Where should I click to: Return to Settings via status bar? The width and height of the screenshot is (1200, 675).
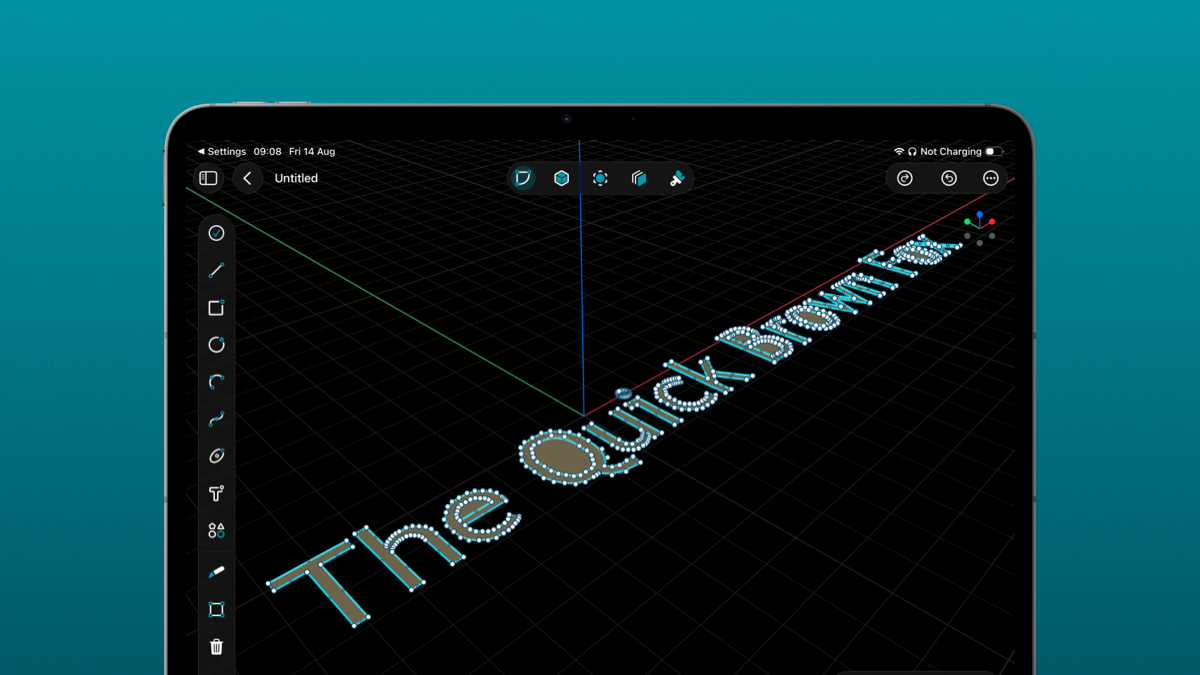click(222, 152)
